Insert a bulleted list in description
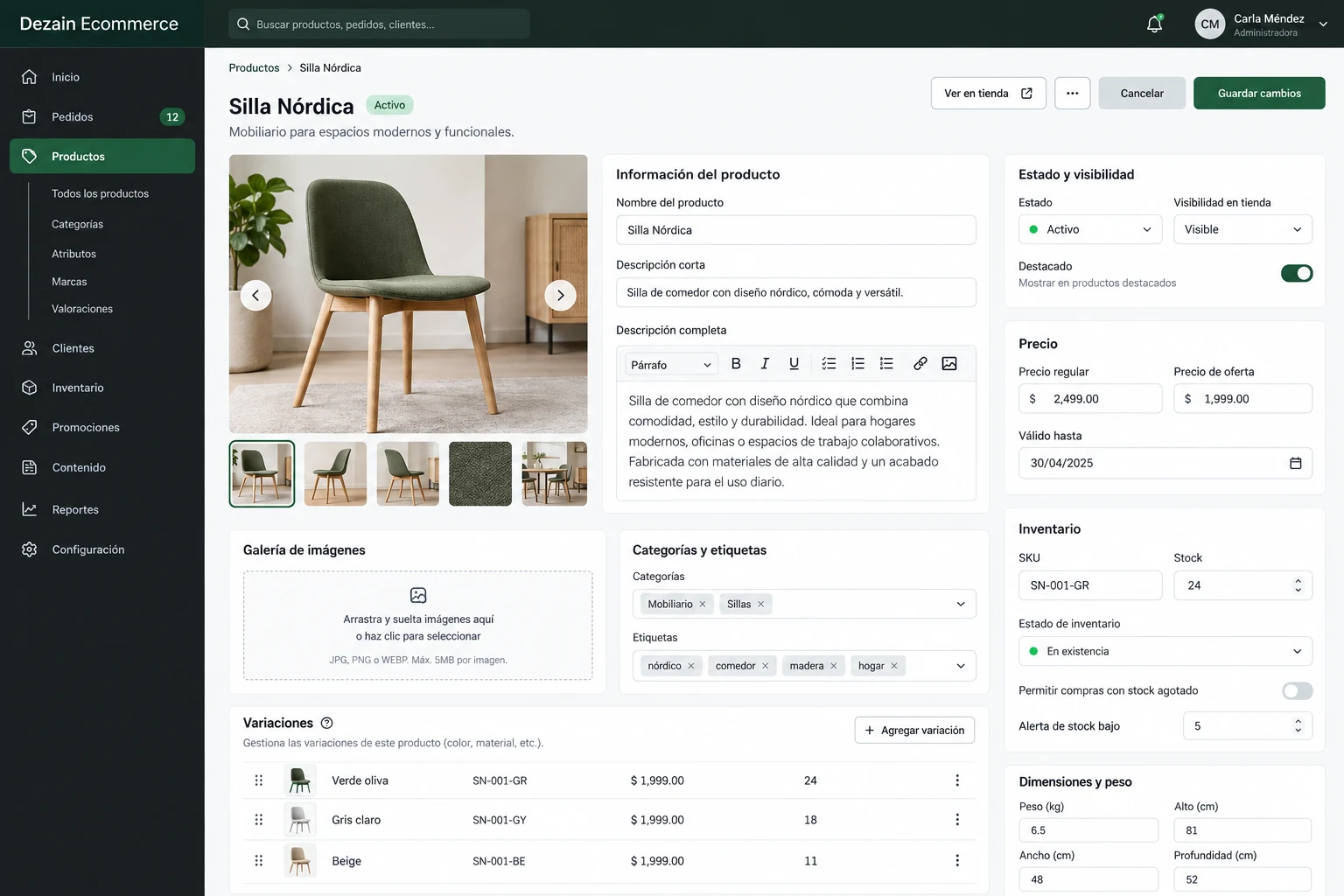 [886, 364]
